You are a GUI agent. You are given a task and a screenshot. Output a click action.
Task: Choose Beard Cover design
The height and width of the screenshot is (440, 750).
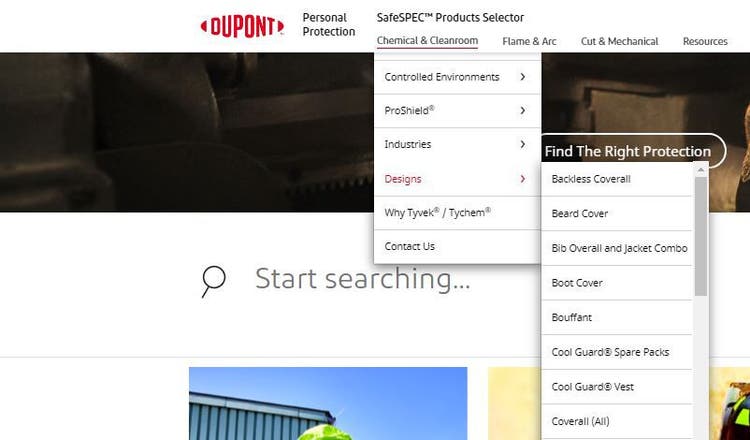[617, 213]
